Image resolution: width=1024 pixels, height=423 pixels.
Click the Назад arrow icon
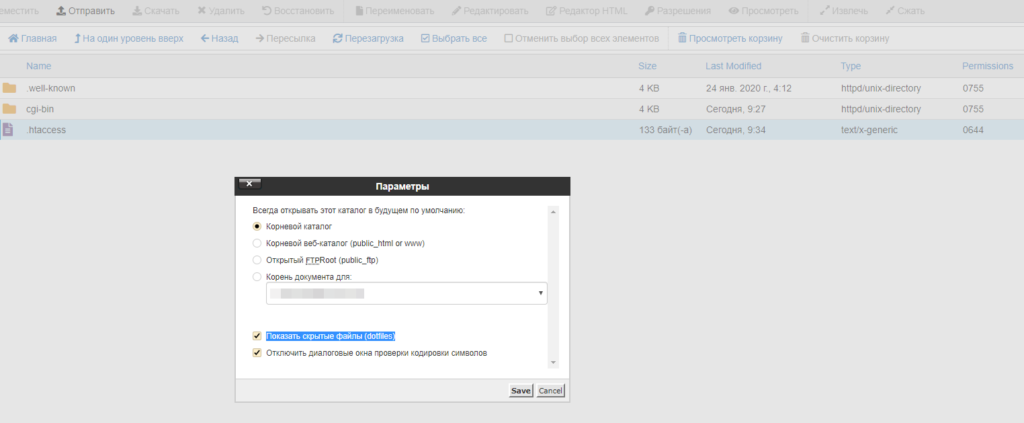point(205,39)
